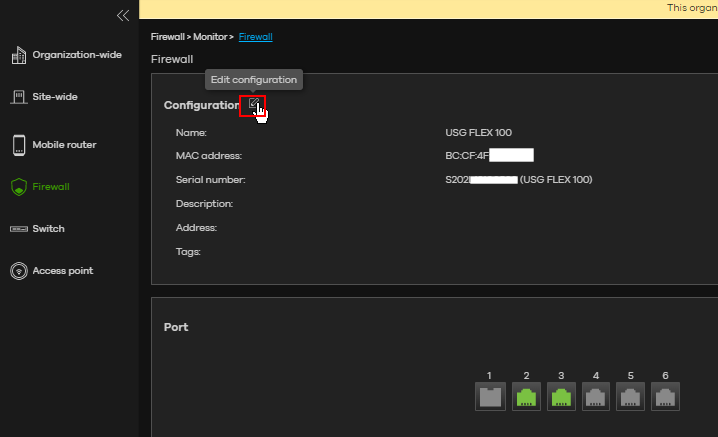The height and width of the screenshot is (437, 718).
Task: Select port 6 icon
Action: tap(665, 397)
